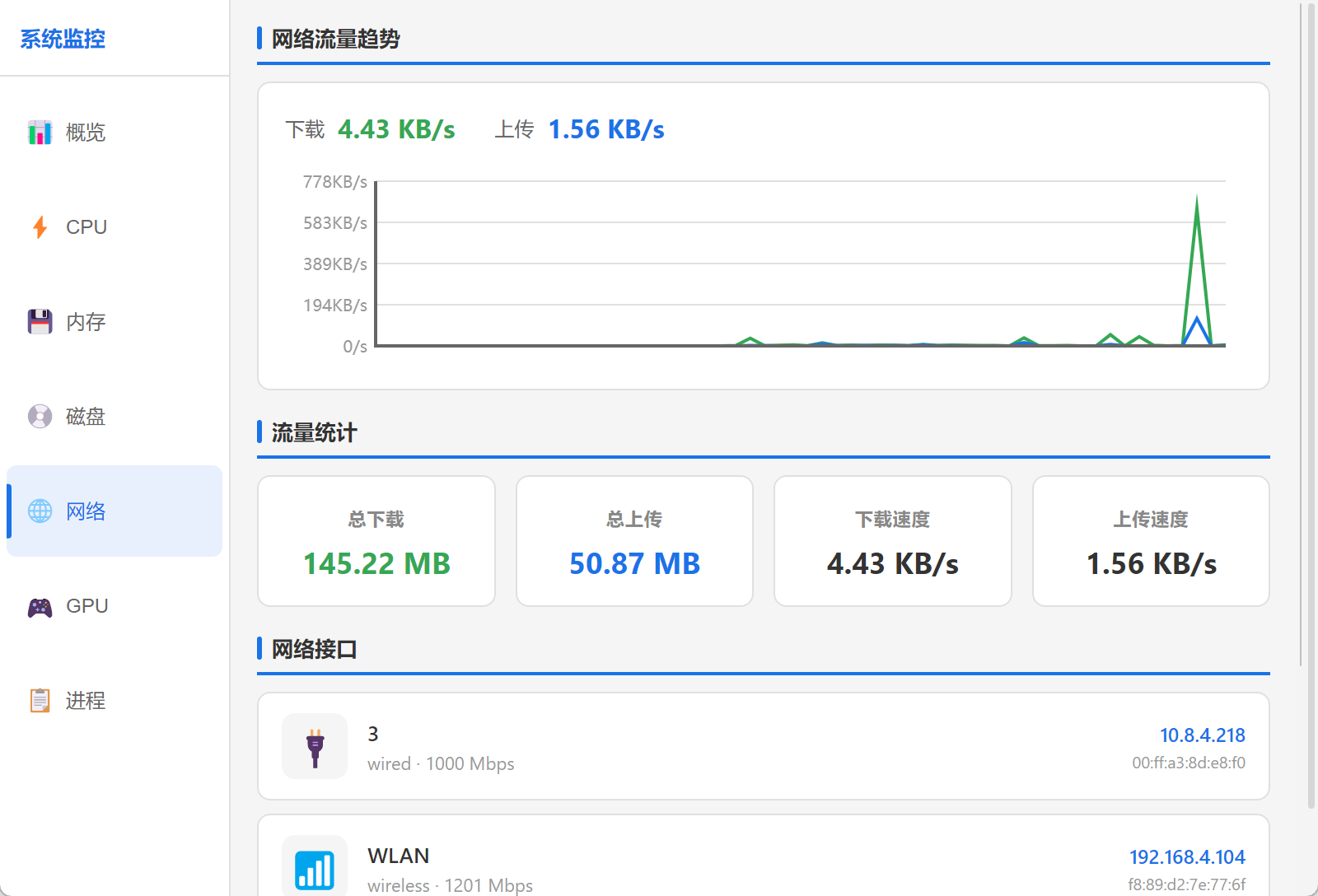Click the 下载速度 statistics card
The width and height of the screenshot is (1318, 896).
(x=892, y=541)
